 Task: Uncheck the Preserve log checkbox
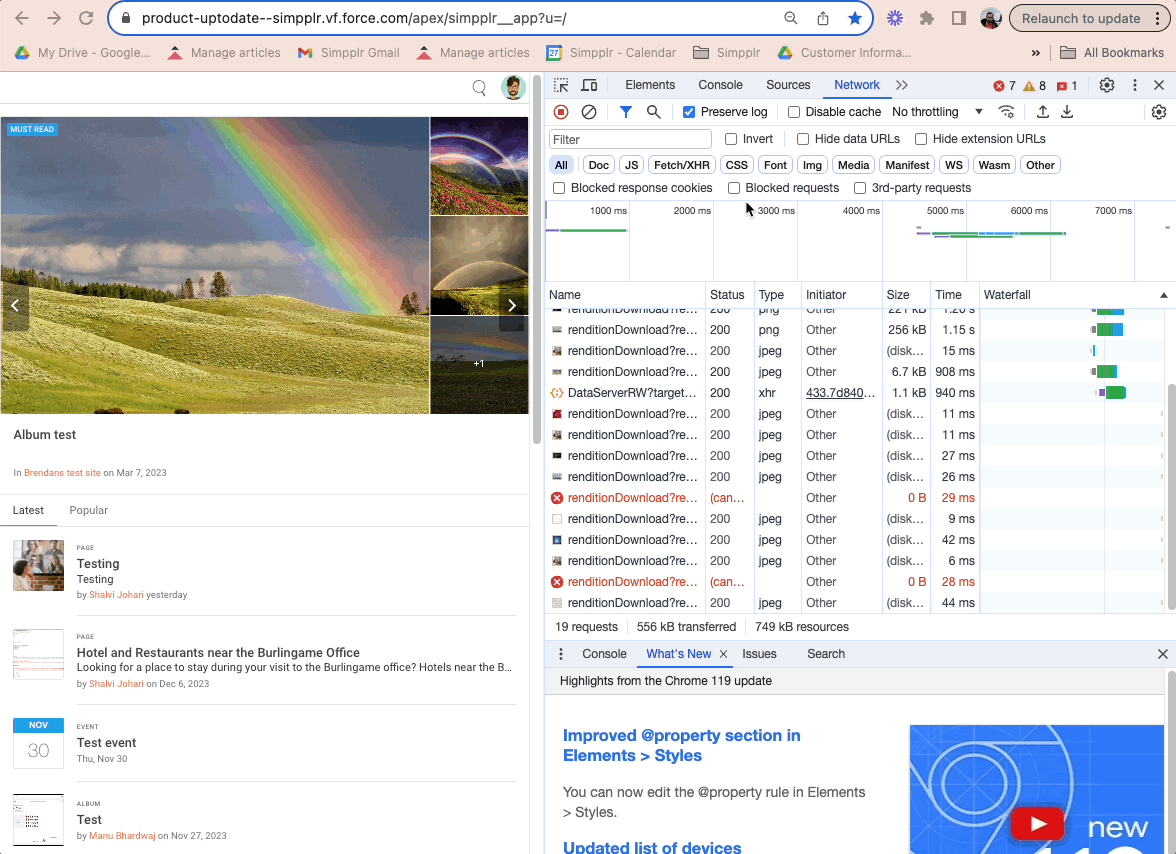[x=689, y=112]
